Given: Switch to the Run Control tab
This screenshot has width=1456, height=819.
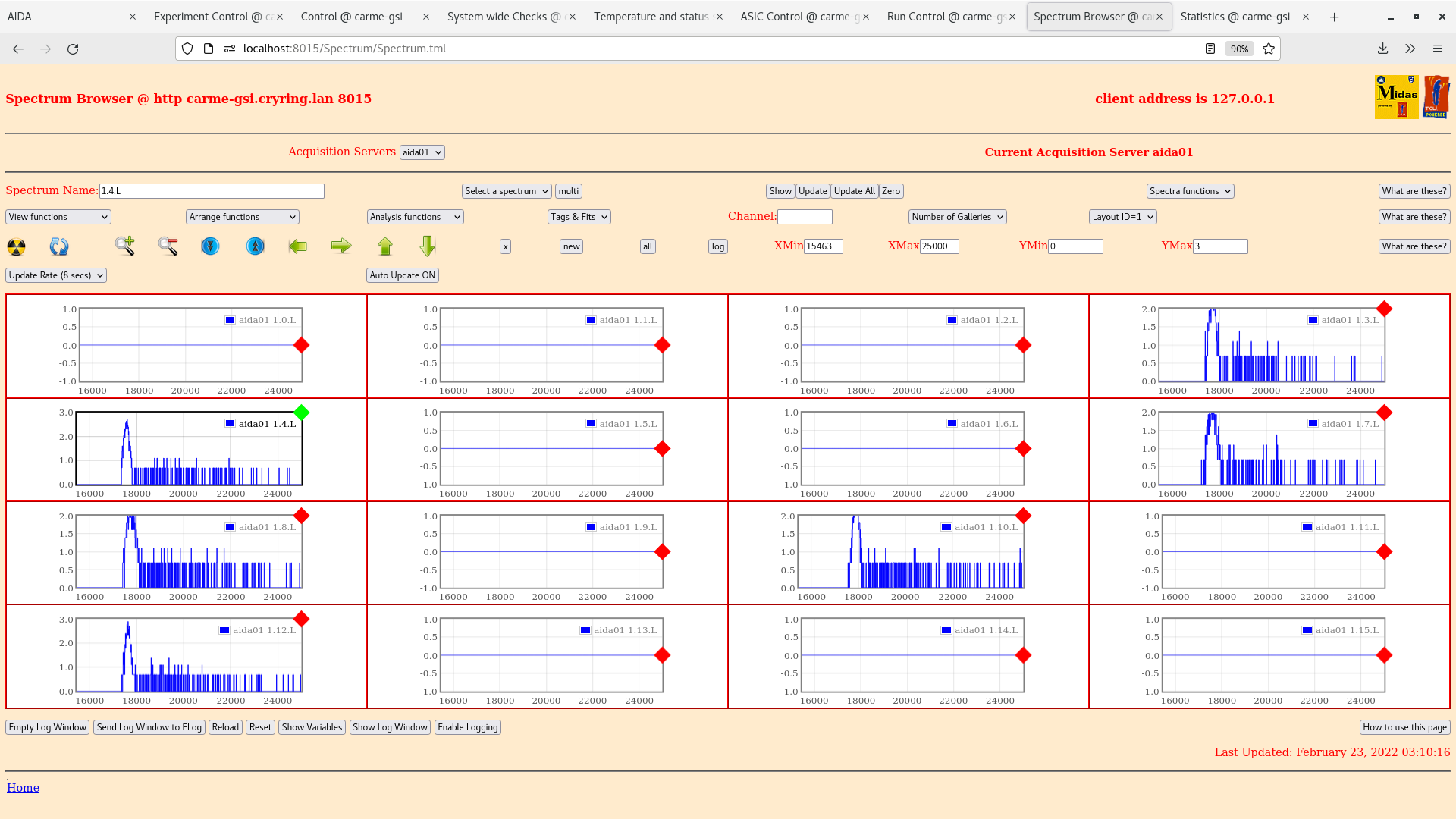Looking at the screenshot, I should tap(946, 17).
